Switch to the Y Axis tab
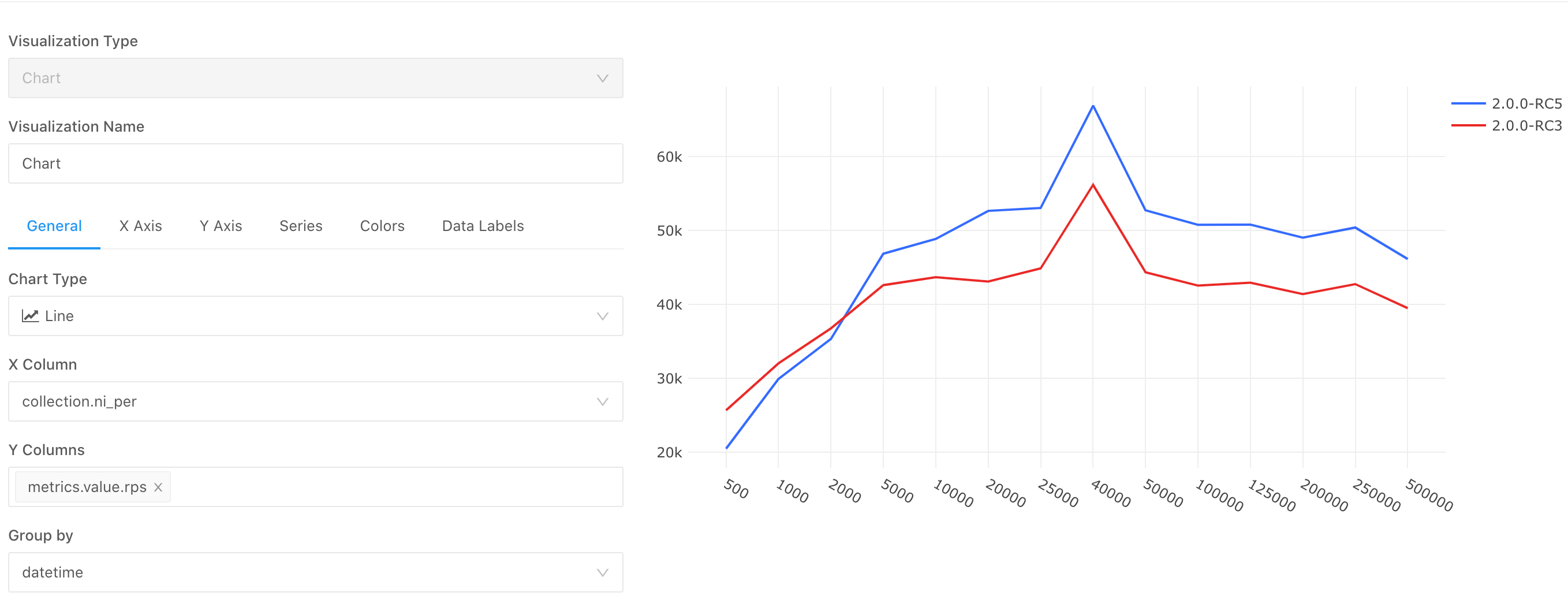 pyautogui.click(x=221, y=226)
